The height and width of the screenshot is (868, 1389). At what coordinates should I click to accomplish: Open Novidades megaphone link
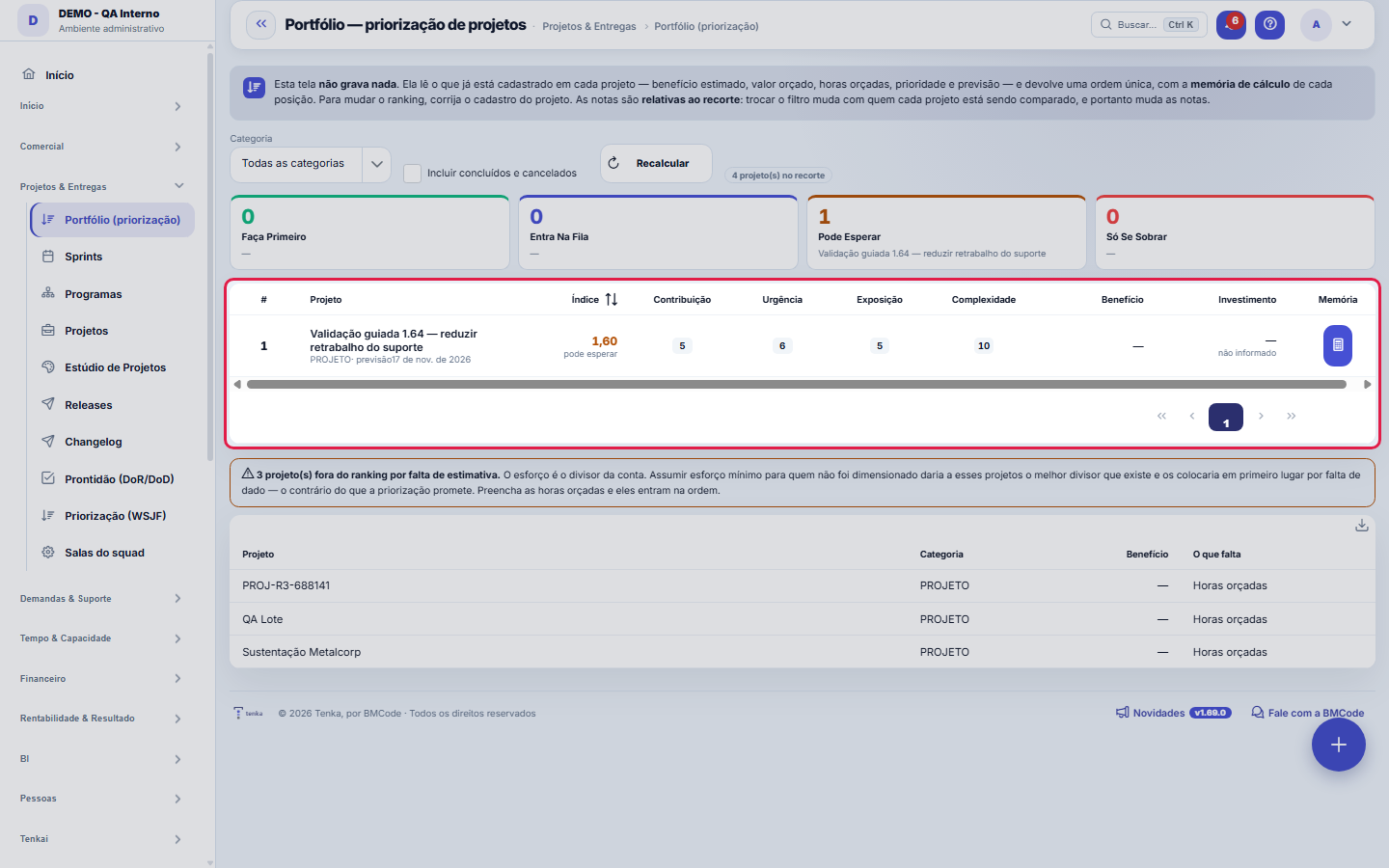(1173, 713)
